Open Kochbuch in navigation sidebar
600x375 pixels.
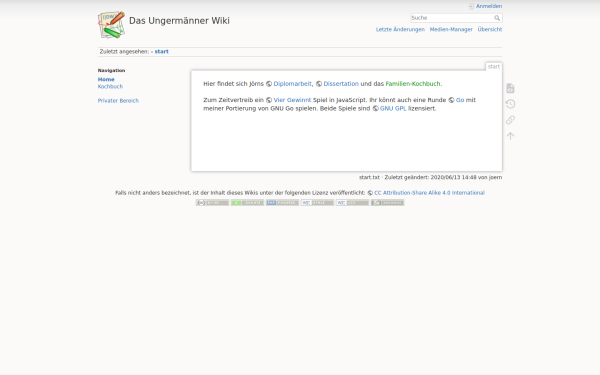tap(110, 86)
